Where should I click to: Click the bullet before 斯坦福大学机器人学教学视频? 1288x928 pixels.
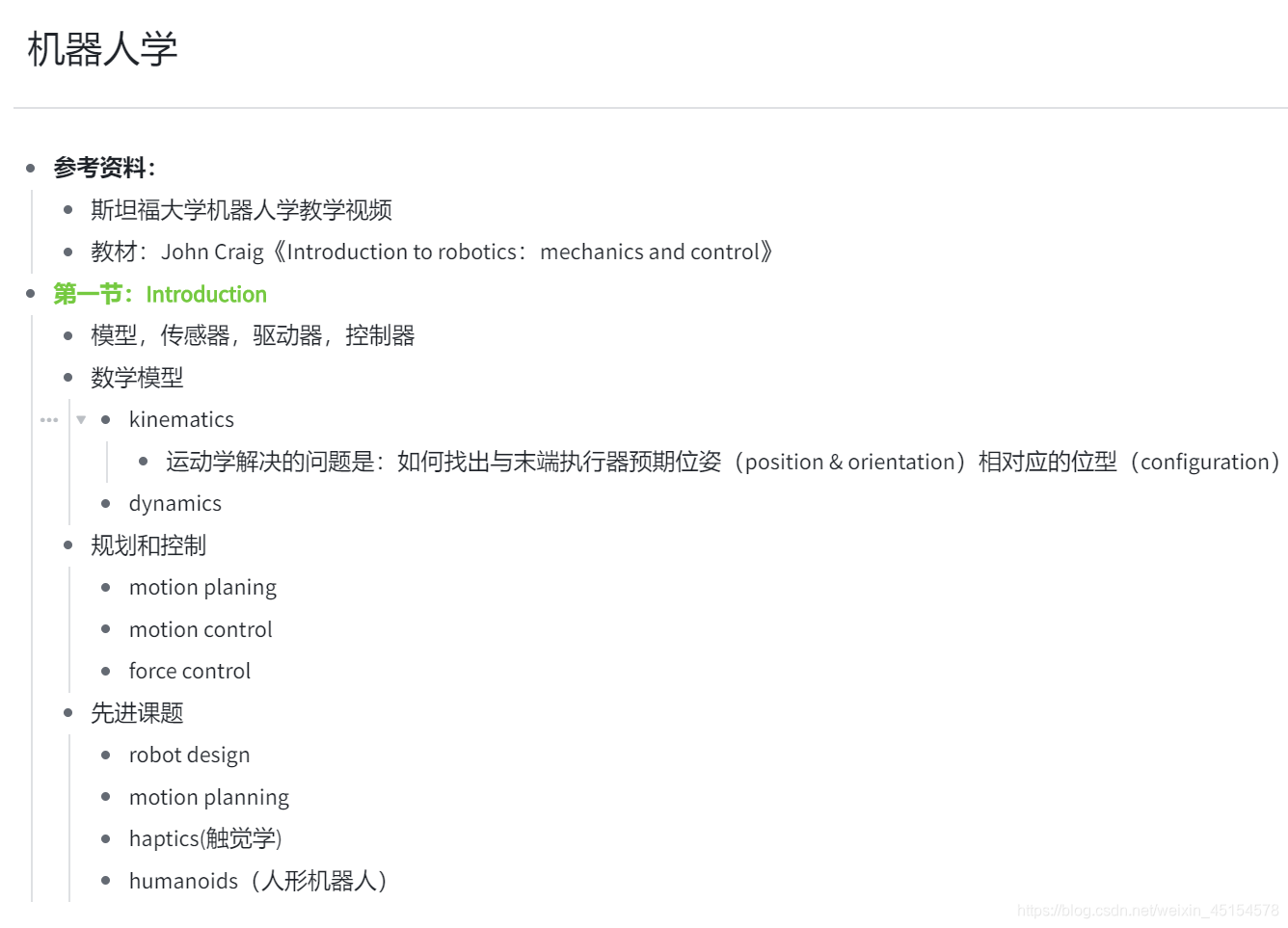pyautogui.click(x=68, y=209)
